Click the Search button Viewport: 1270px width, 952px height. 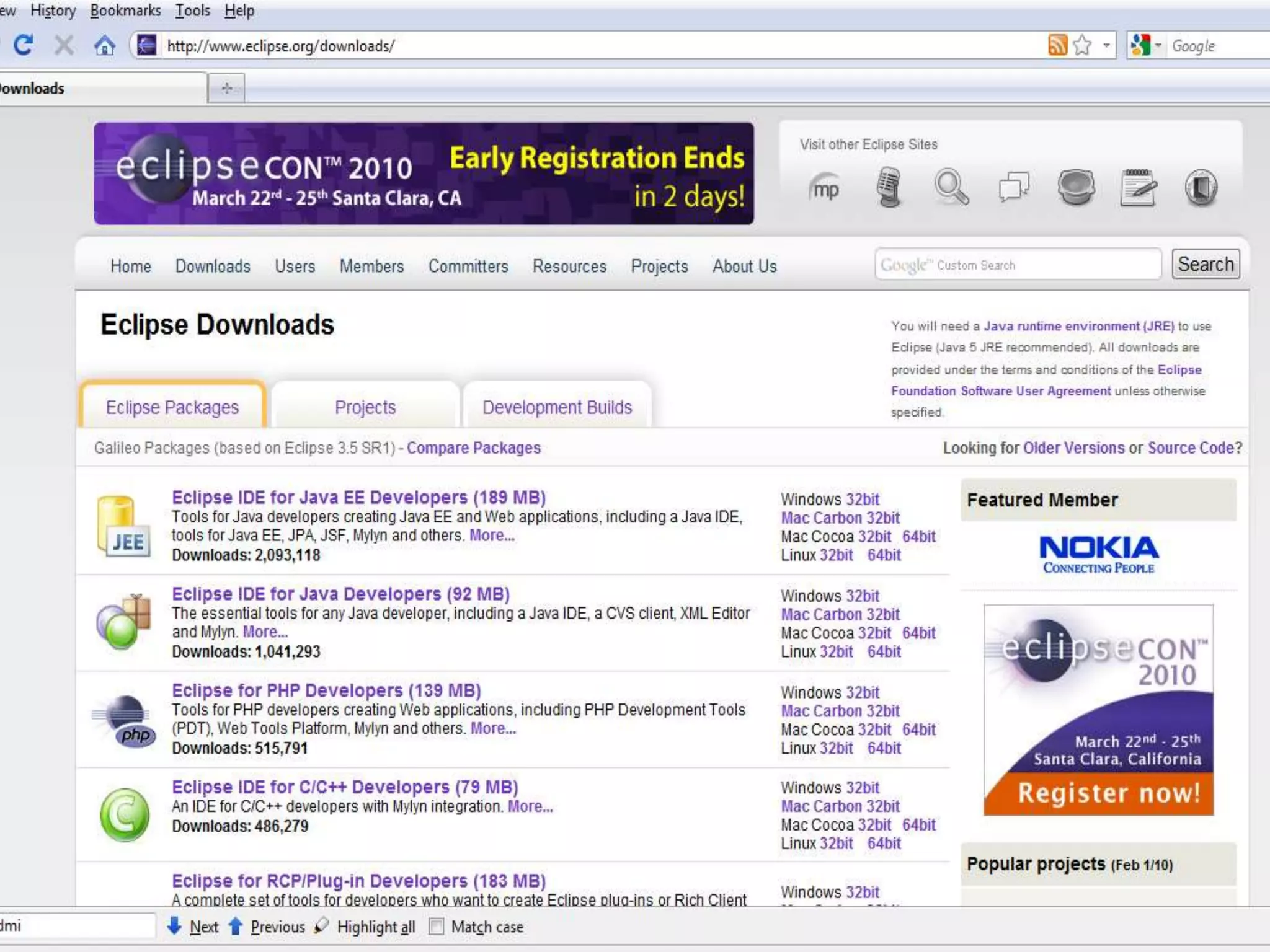coord(1205,265)
